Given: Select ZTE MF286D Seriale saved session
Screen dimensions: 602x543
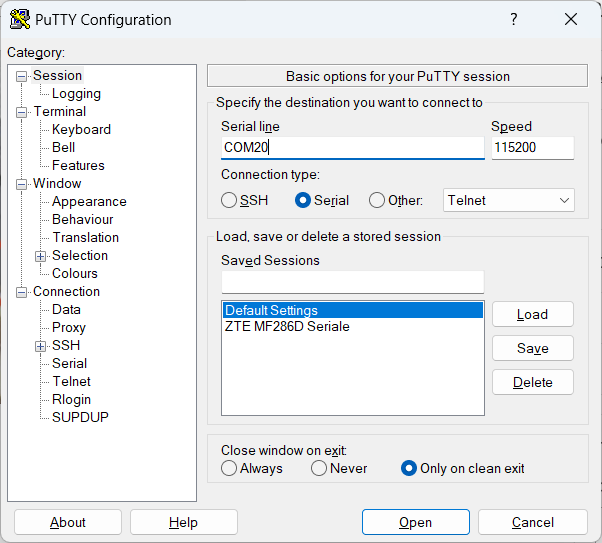Looking at the screenshot, I should click(287, 326).
